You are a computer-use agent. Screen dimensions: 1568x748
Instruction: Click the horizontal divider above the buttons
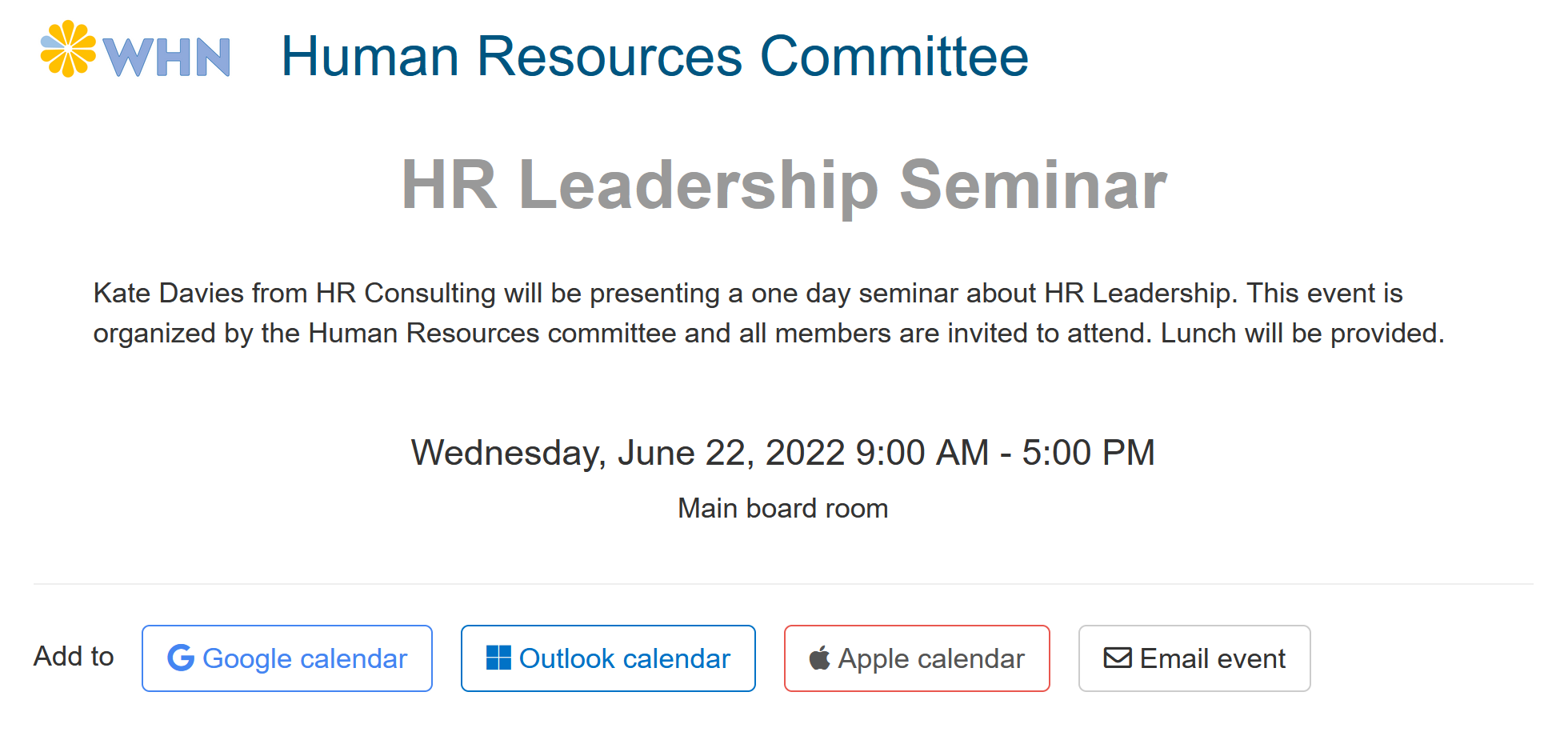point(783,584)
